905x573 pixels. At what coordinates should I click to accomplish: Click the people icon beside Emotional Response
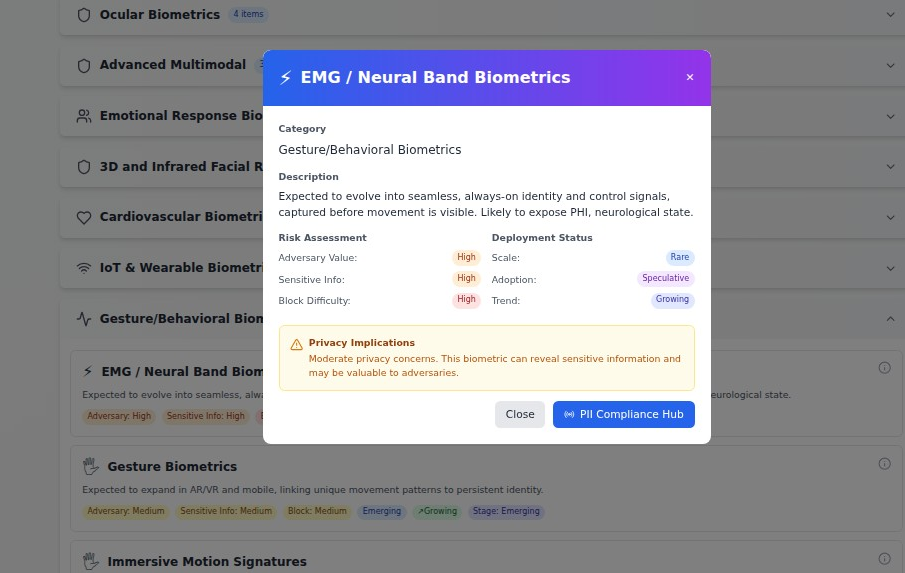pos(84,116)
